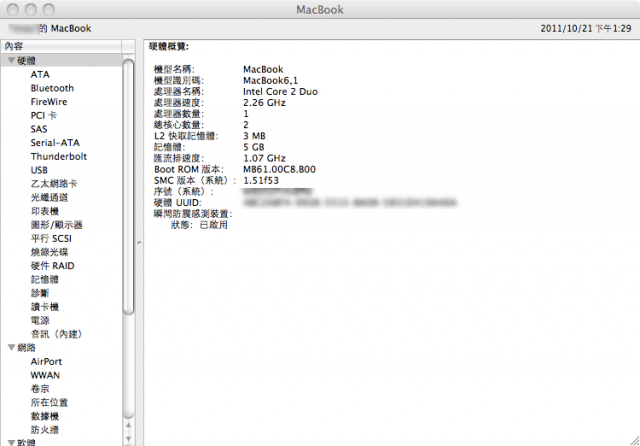Select 乙太網路卡 in the sidebar
640x446 pixels.
click(54, 184)
